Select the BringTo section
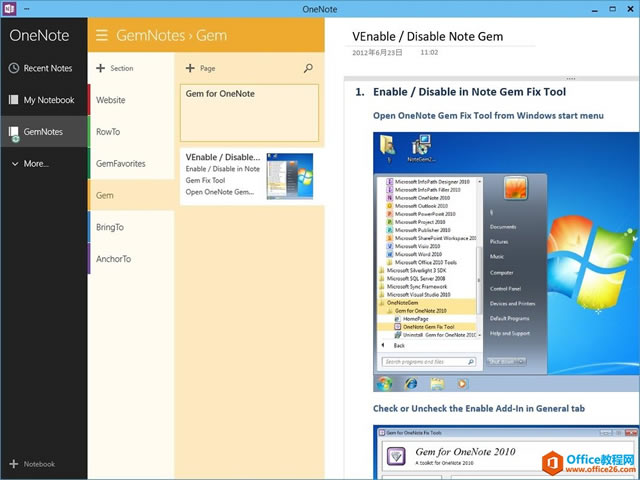Screen dimensions: 640x480 tap(131, 227)
